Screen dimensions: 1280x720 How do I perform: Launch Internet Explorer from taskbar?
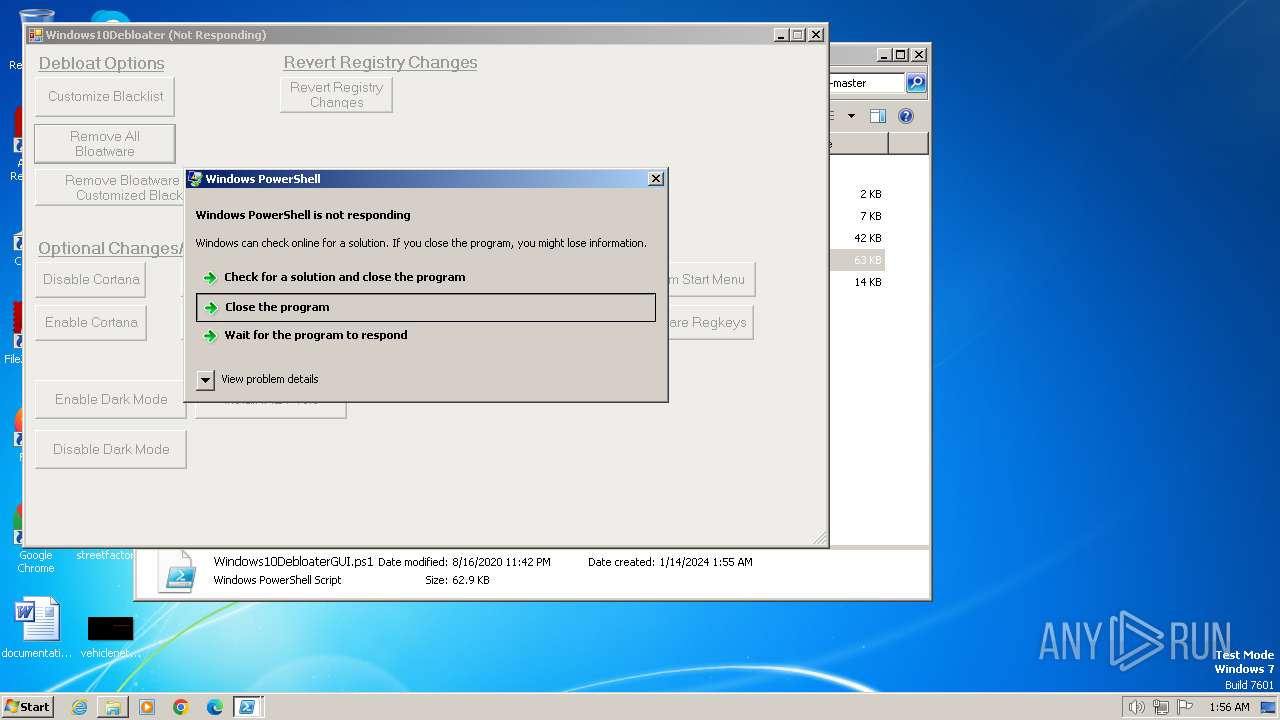[x=79, y=707]
